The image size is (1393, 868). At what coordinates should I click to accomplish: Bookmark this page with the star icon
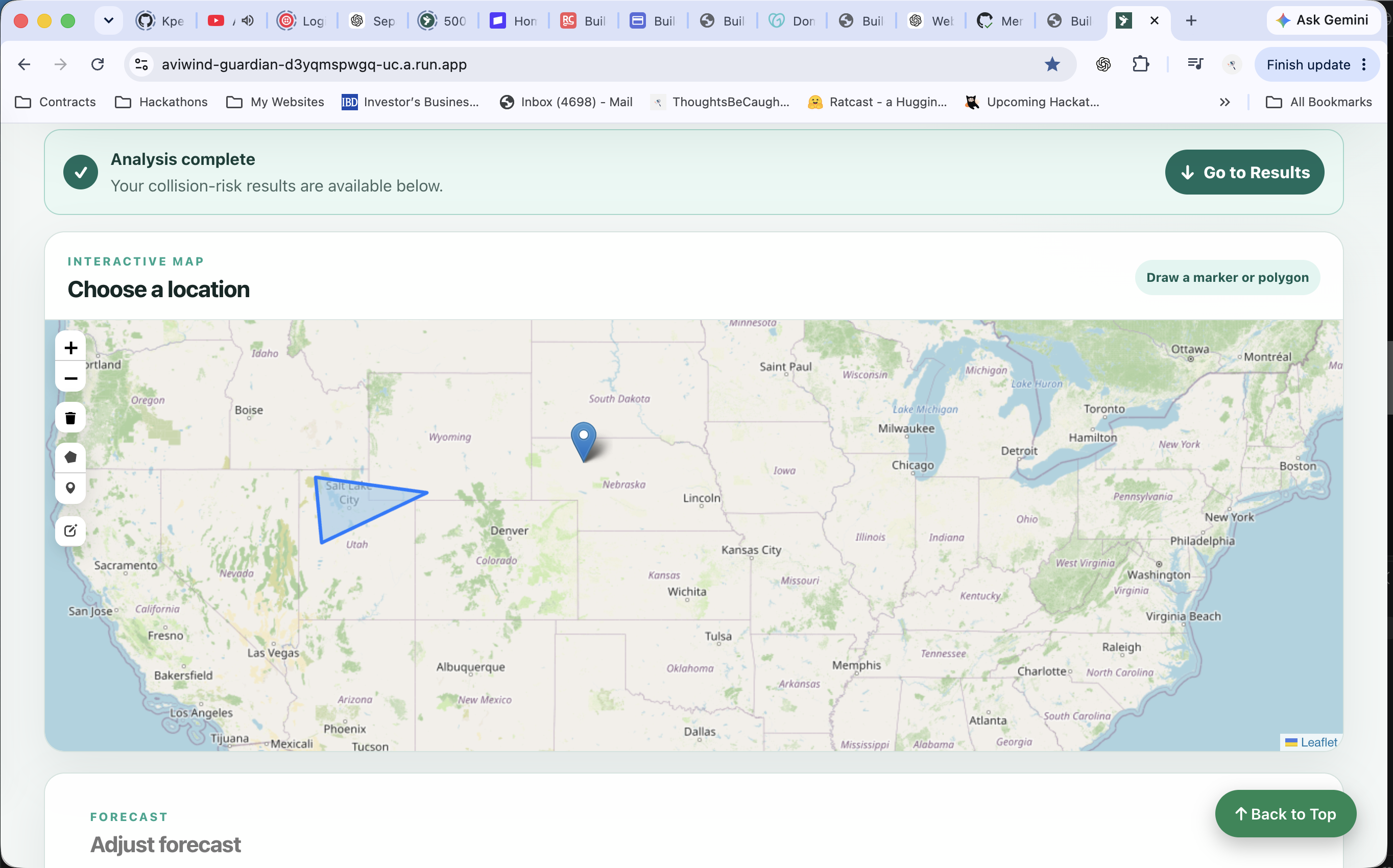coord(1051,64)
